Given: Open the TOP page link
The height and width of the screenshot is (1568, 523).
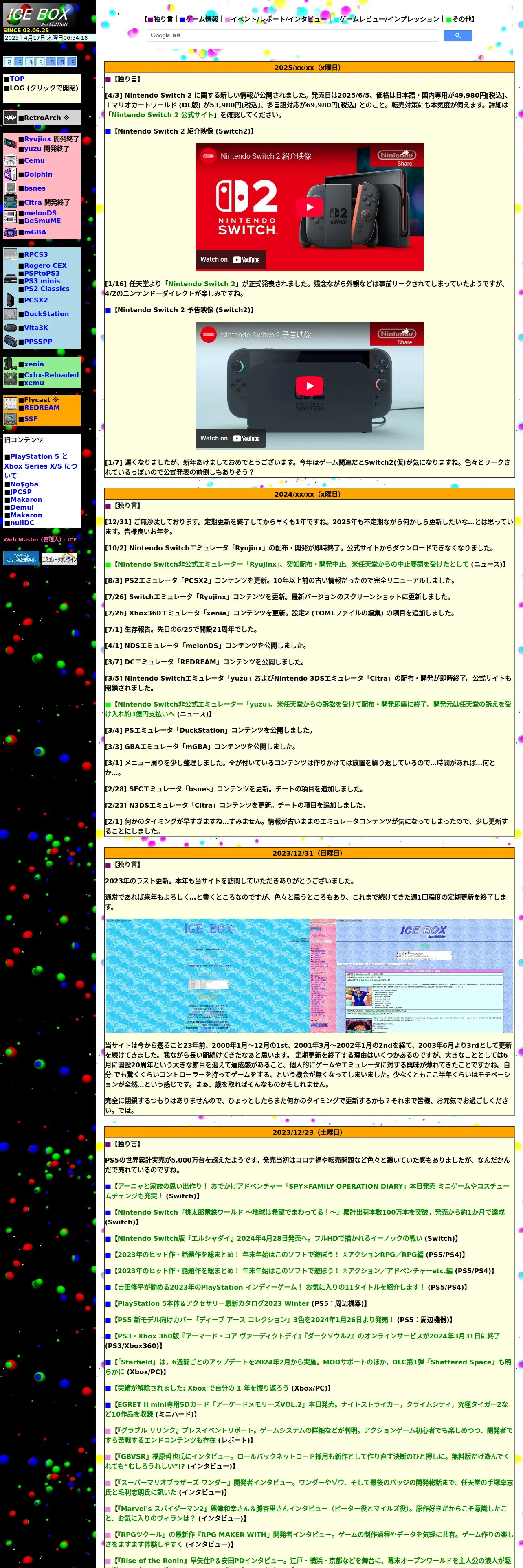Looking at the screenshot, I should [17, 79].
